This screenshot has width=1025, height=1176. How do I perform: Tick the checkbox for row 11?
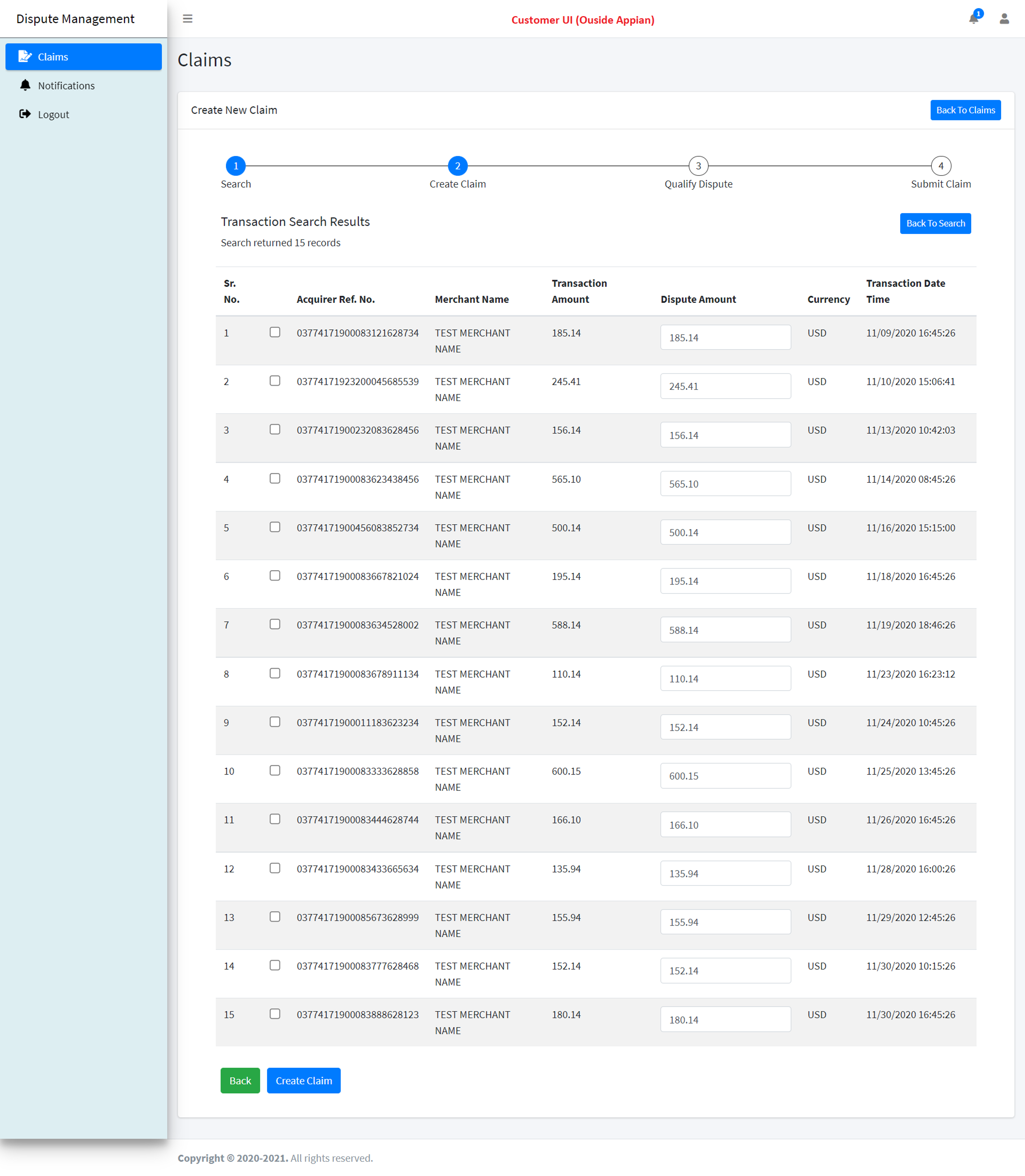click(x=275, y=819)
